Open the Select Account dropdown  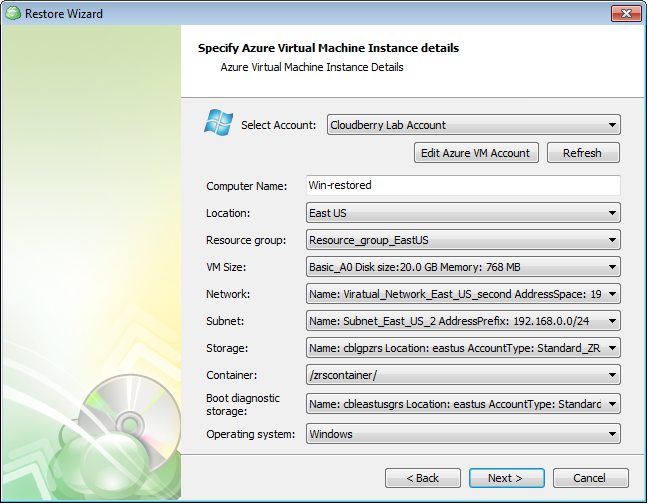coord(474,125)
